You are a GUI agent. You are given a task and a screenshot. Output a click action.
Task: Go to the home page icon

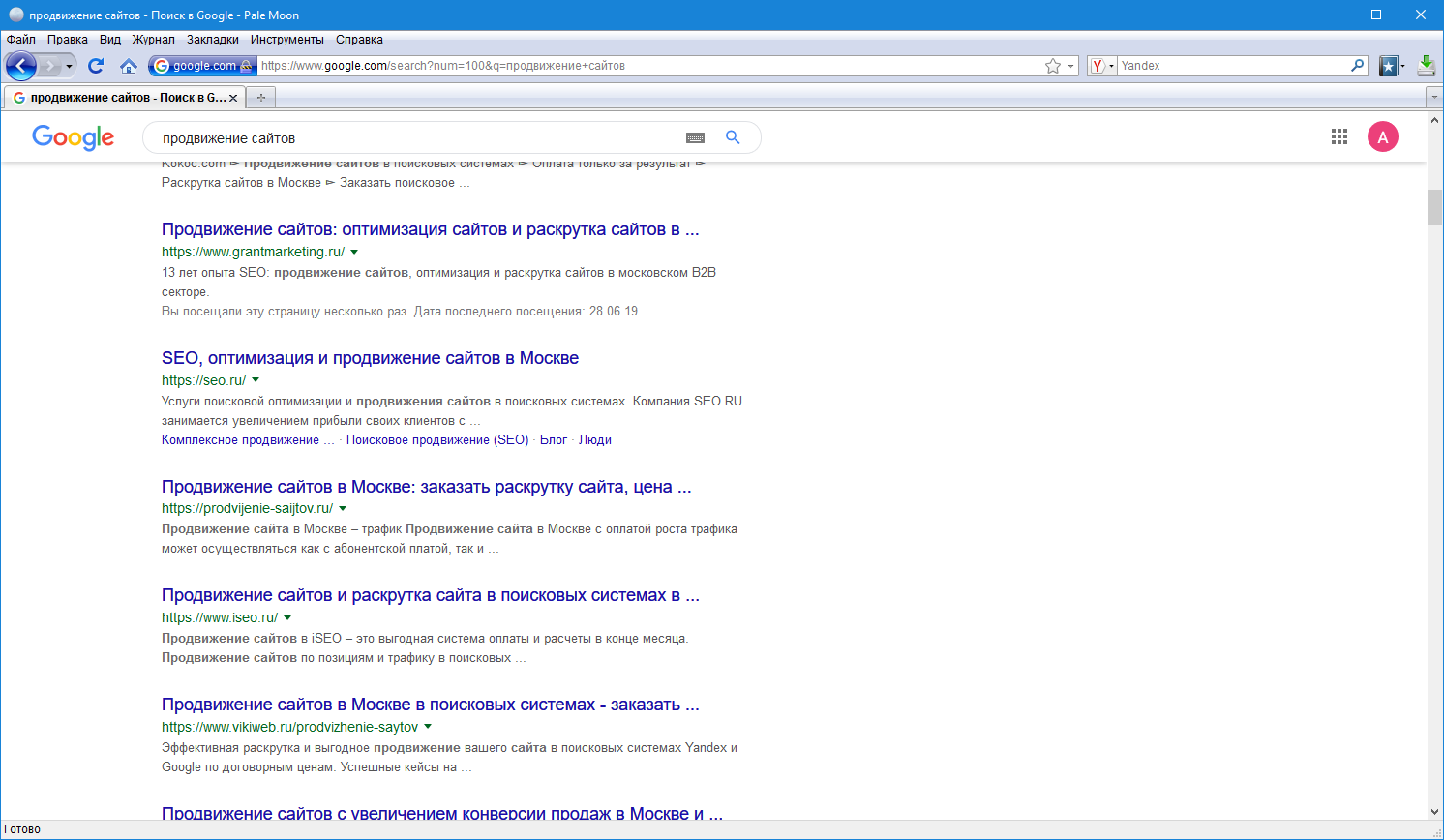[129, 66]
